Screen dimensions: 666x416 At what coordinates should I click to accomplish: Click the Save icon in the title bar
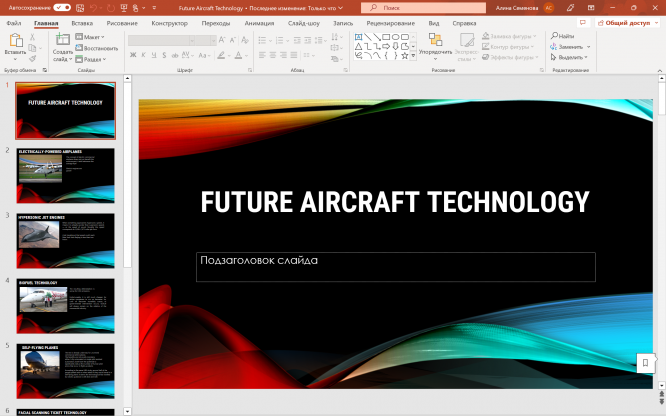pos(81,7)
